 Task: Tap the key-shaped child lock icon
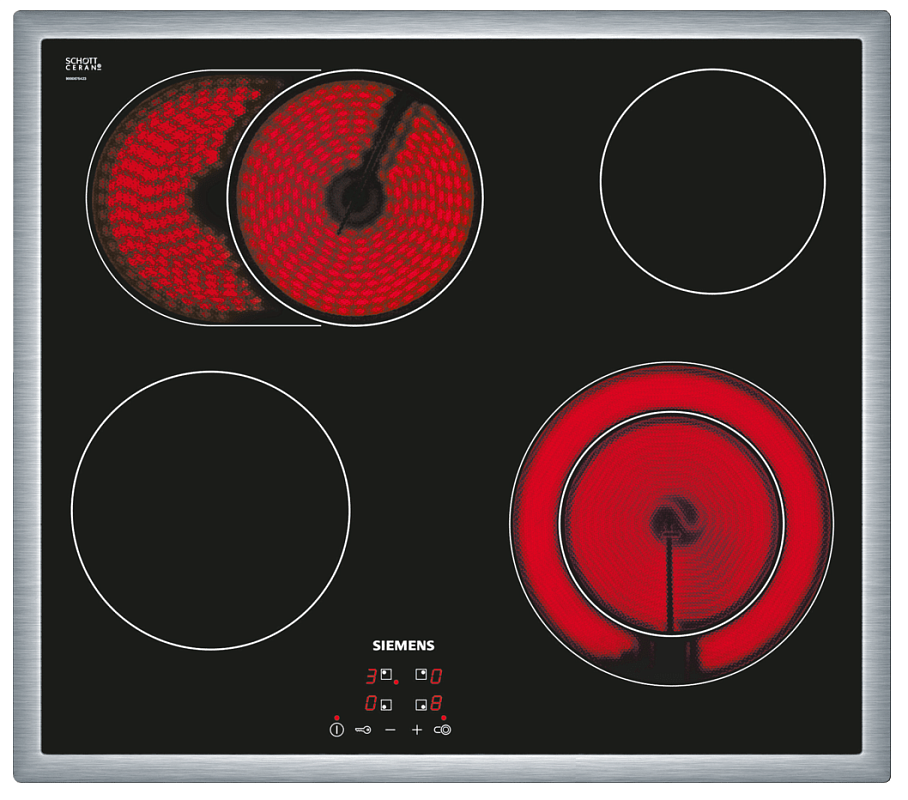pos(363,730)
